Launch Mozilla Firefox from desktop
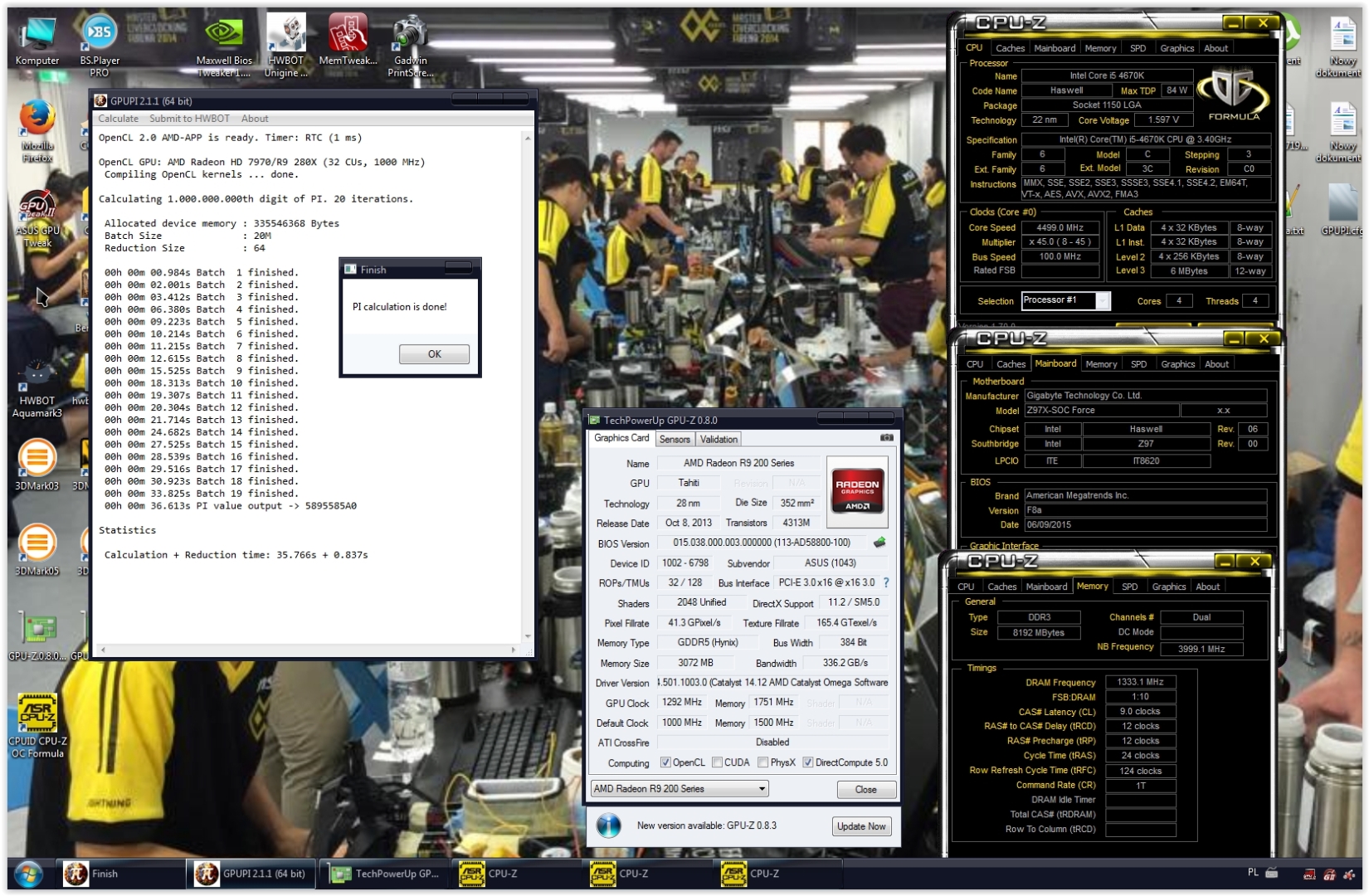Image resolution: width=1369 pixels, height=896 pixels. tap(37, 130)
